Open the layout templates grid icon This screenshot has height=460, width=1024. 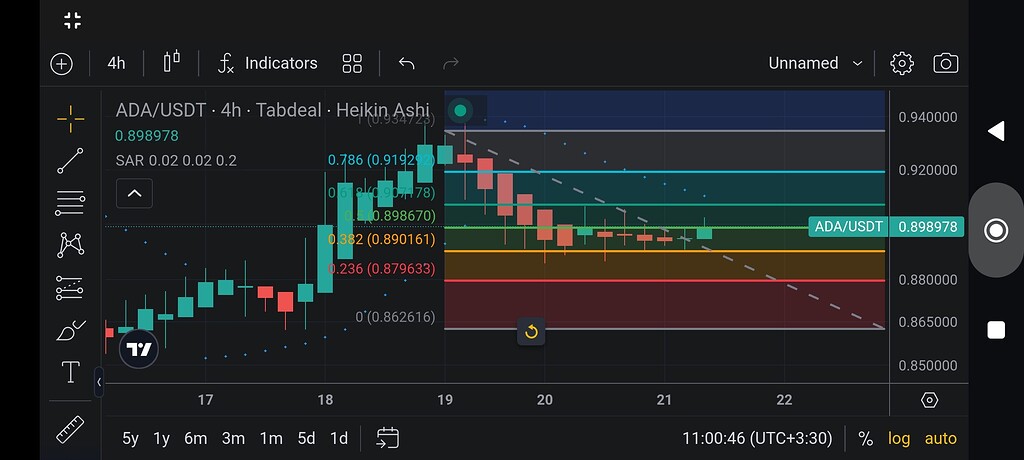[x=352, y=63]
